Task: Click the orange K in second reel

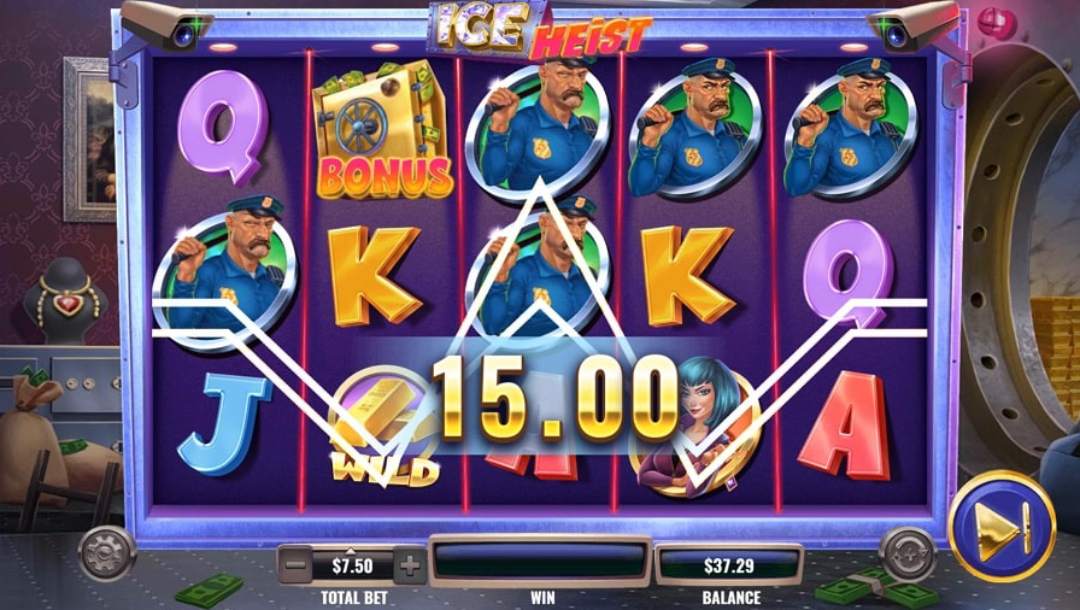Action: click(374, 274)
